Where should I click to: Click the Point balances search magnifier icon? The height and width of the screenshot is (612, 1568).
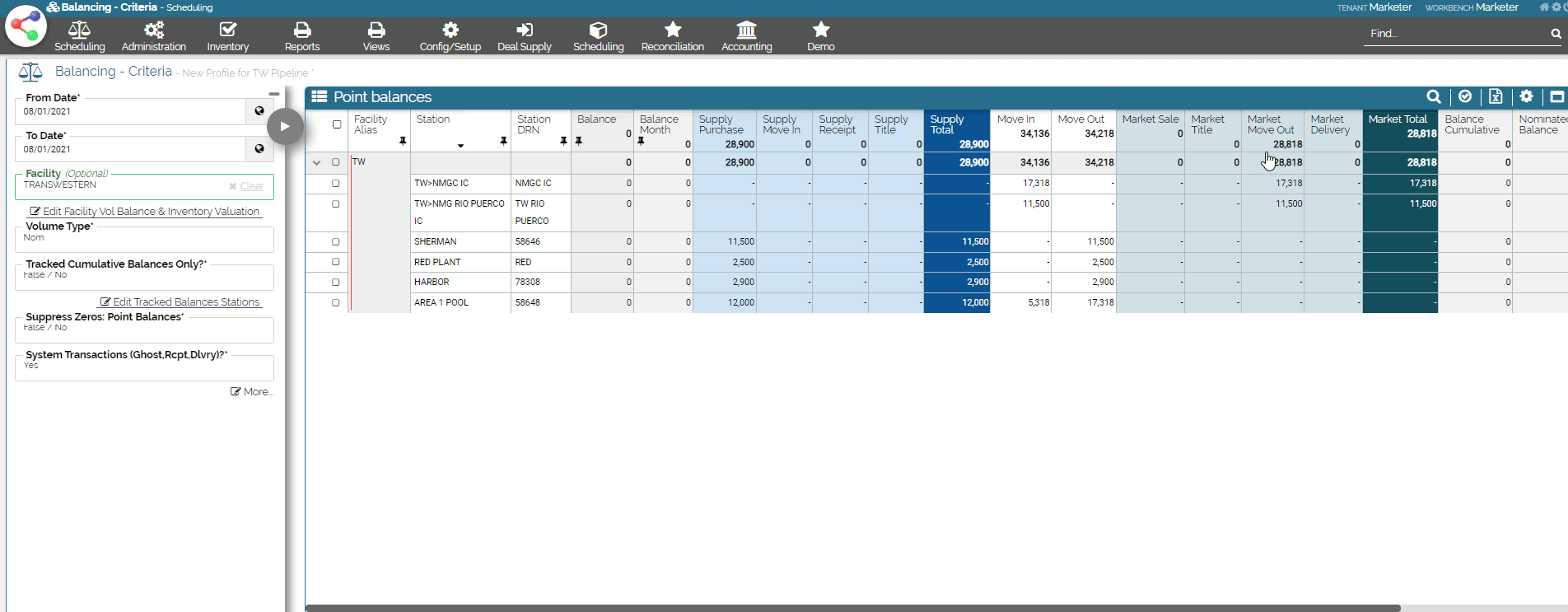pyautogui.click(x=1433, y=97)
